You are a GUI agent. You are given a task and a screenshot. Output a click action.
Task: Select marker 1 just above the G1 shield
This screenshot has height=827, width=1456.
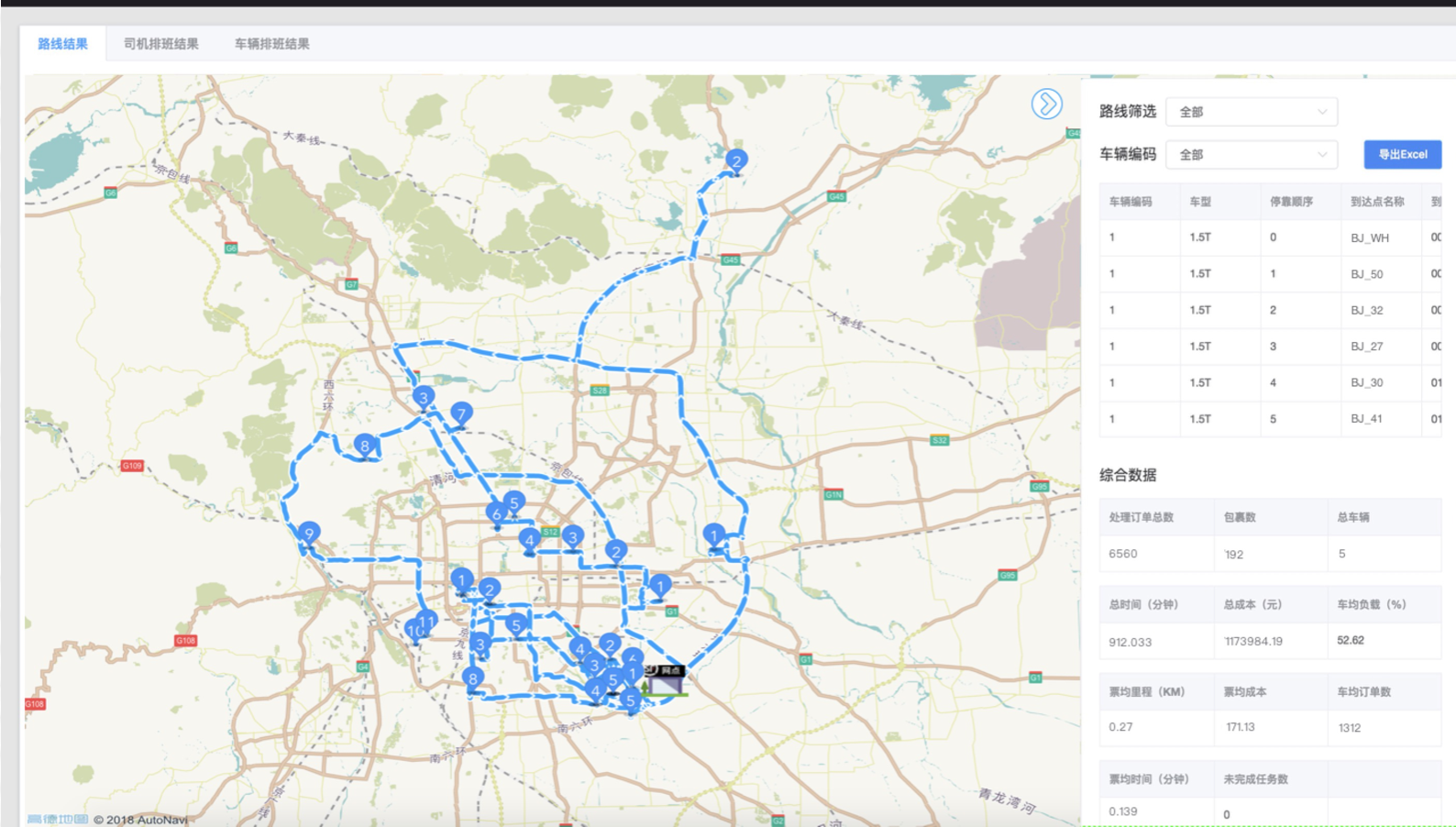(659, 587)
